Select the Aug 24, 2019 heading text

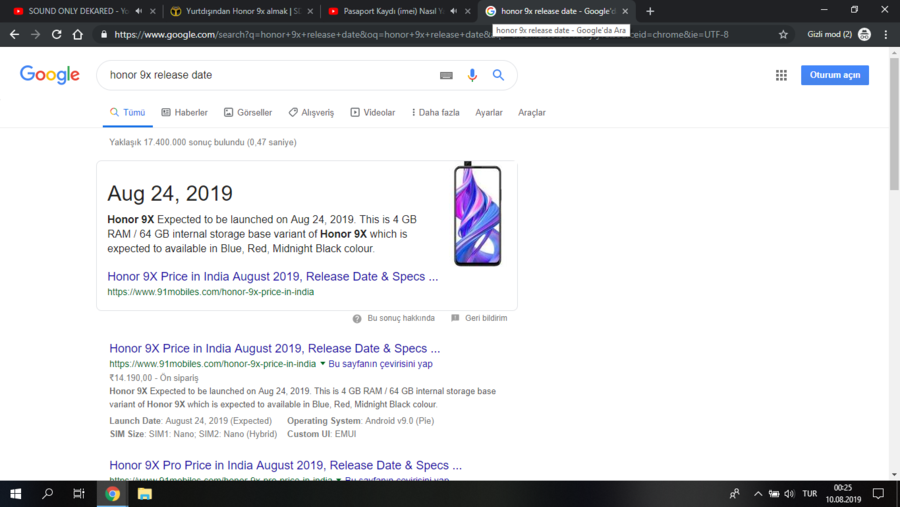[170, 193]
